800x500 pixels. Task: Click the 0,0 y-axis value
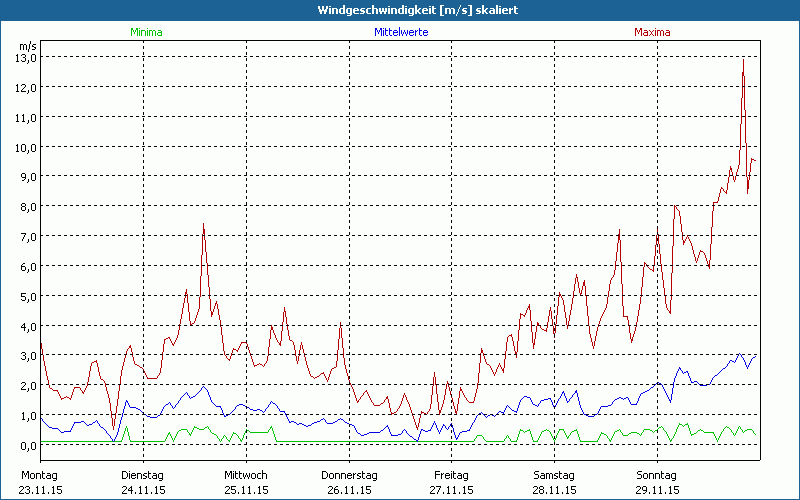[26, 445]
